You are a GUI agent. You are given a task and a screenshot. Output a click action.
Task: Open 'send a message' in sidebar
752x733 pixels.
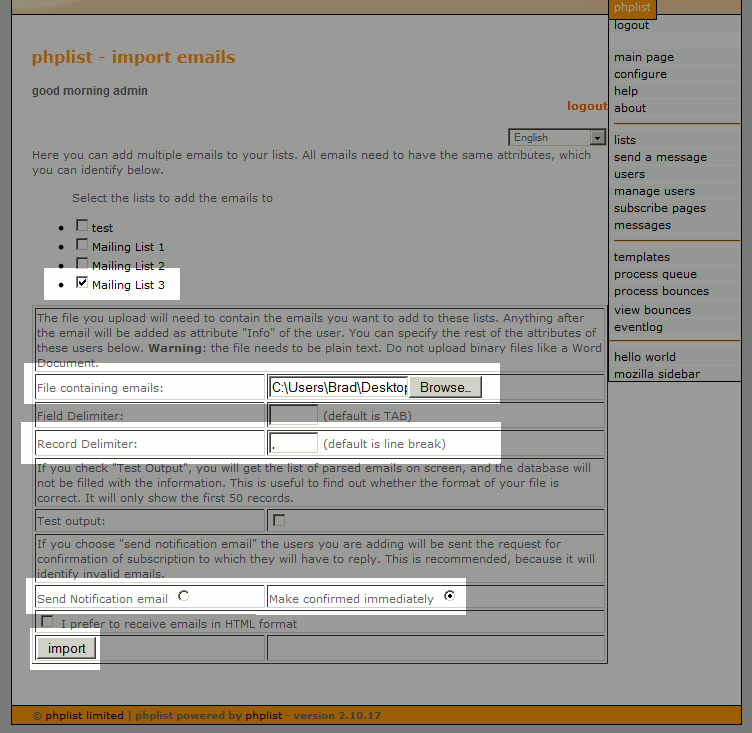pyautogui.click(x=660, y=157)
